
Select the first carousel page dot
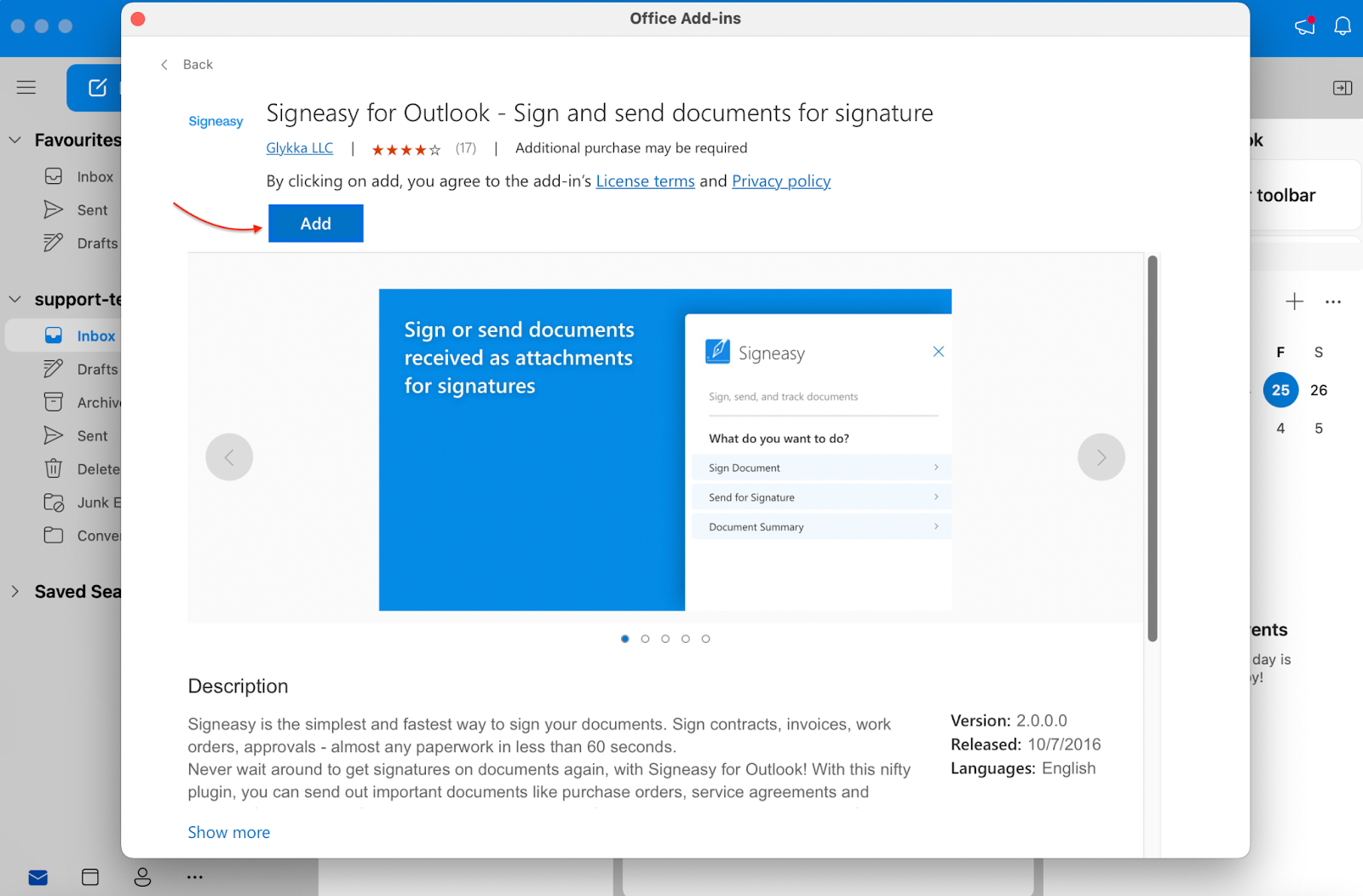625,639
